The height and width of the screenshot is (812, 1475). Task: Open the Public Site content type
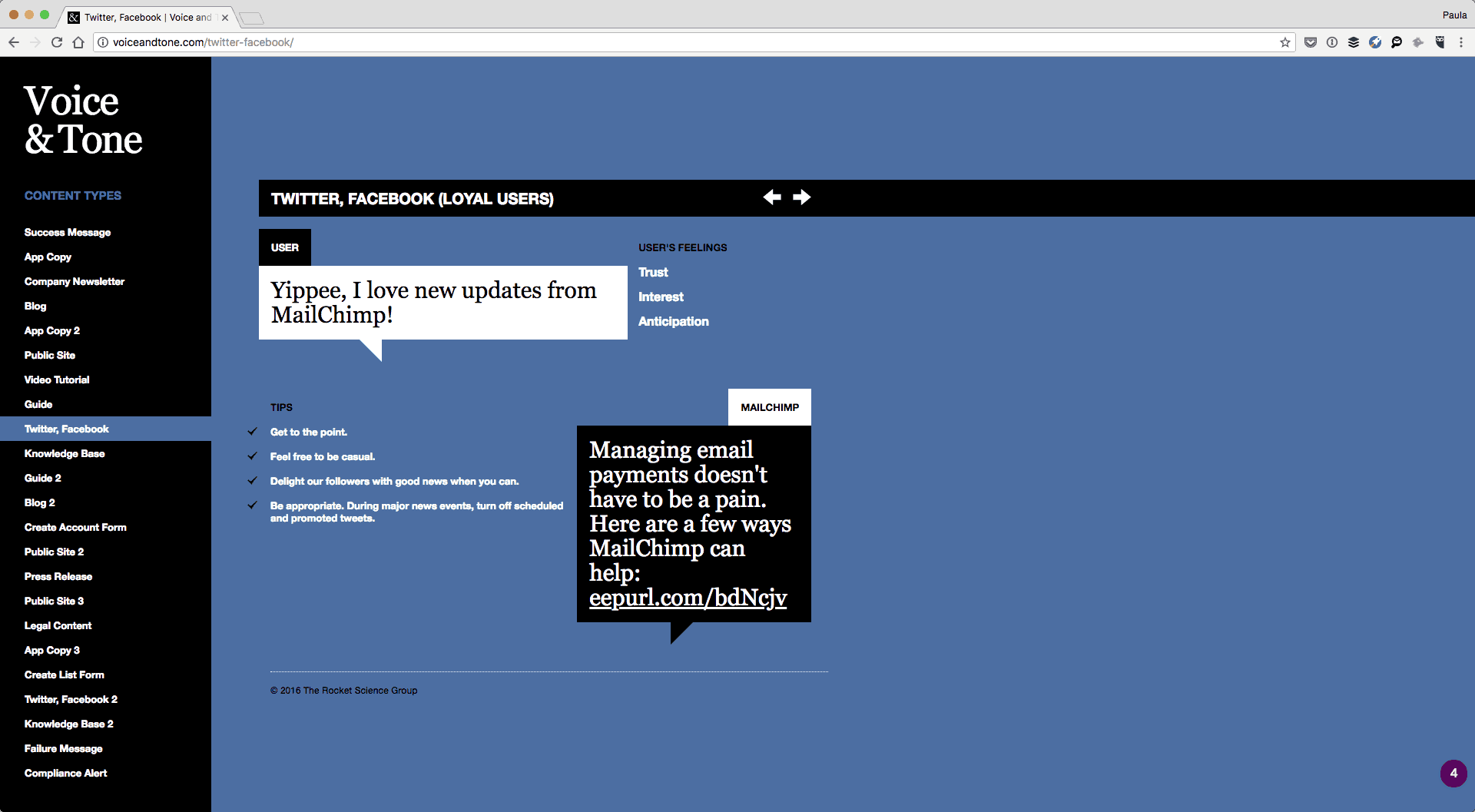point(50,355)
